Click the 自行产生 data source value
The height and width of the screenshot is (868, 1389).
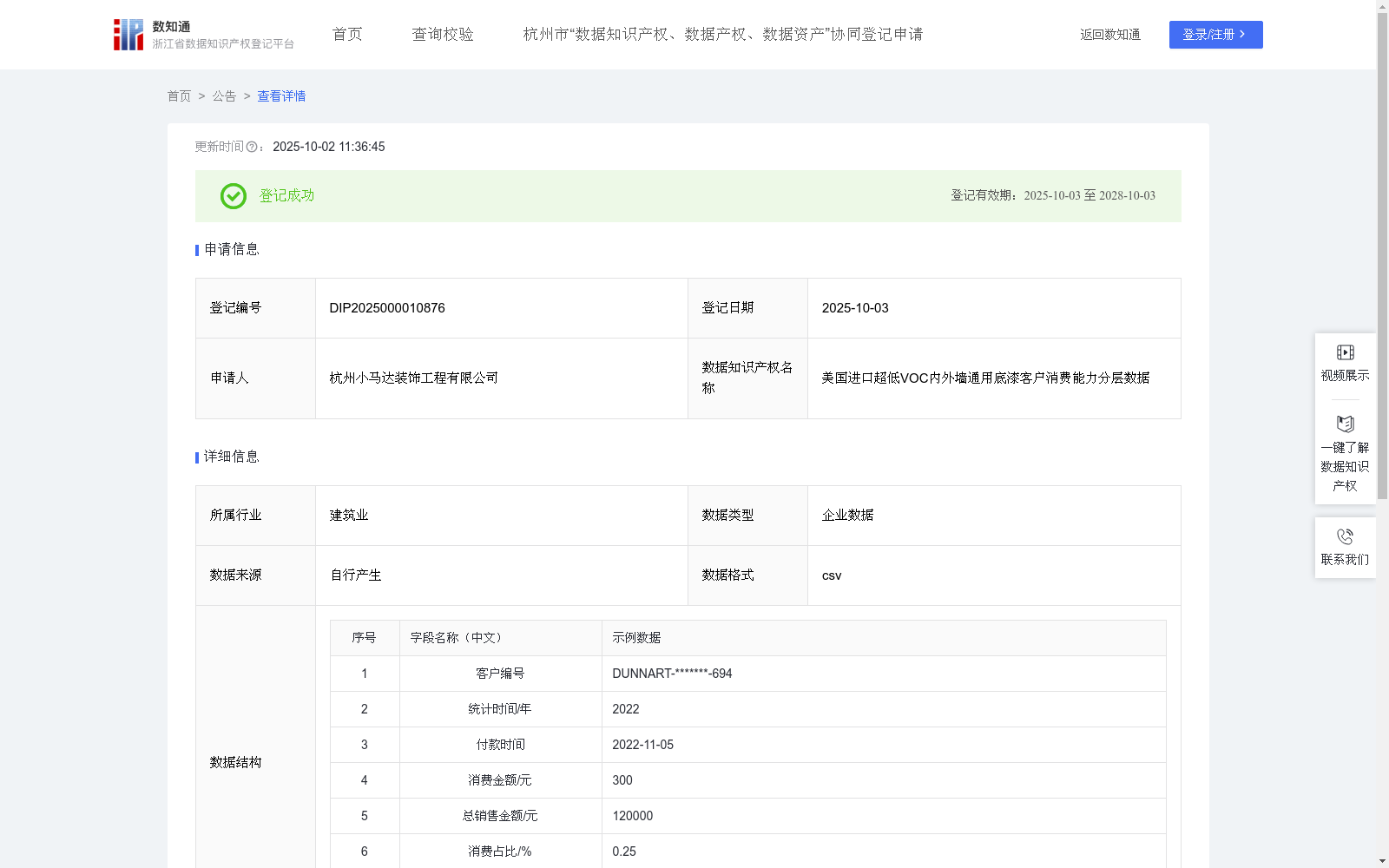(355, 575)
